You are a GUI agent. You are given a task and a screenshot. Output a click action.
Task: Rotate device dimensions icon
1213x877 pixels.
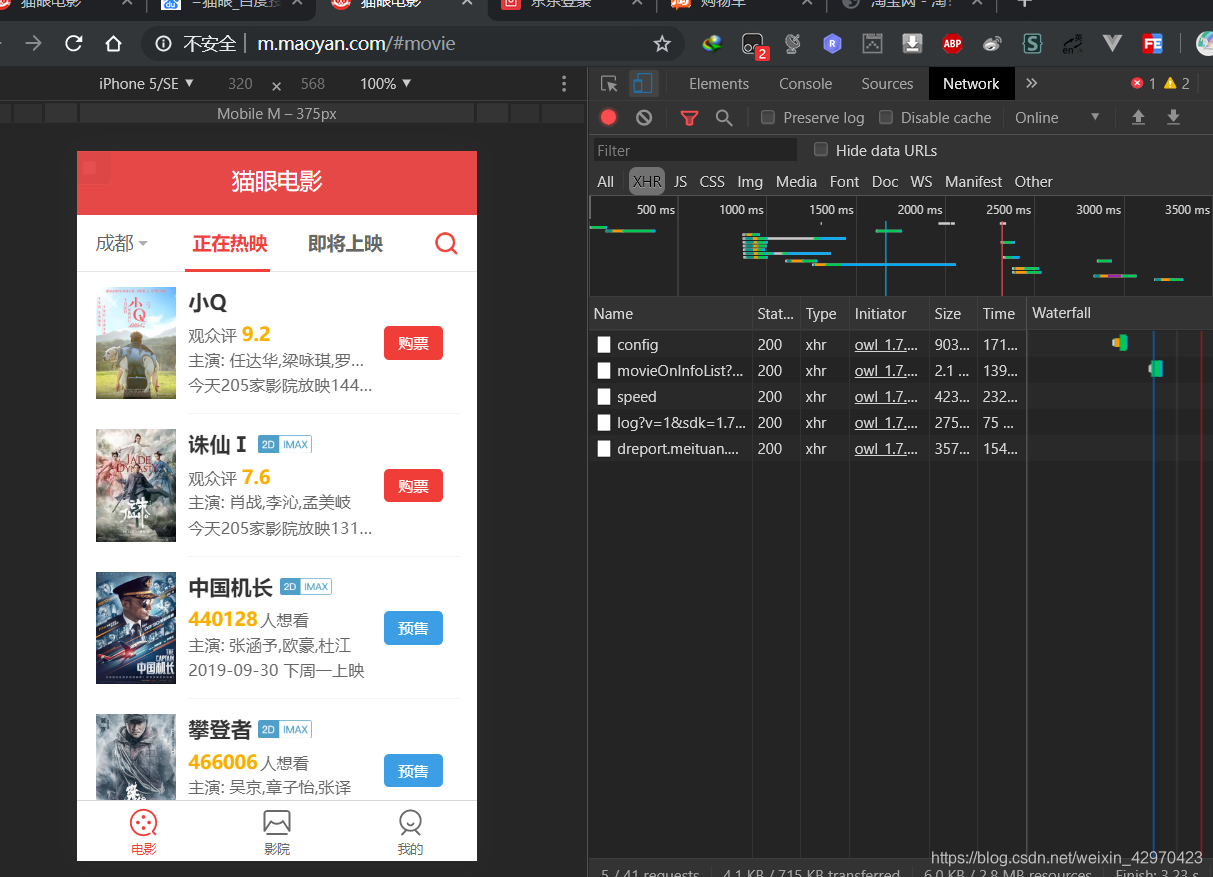click(277, 86)
